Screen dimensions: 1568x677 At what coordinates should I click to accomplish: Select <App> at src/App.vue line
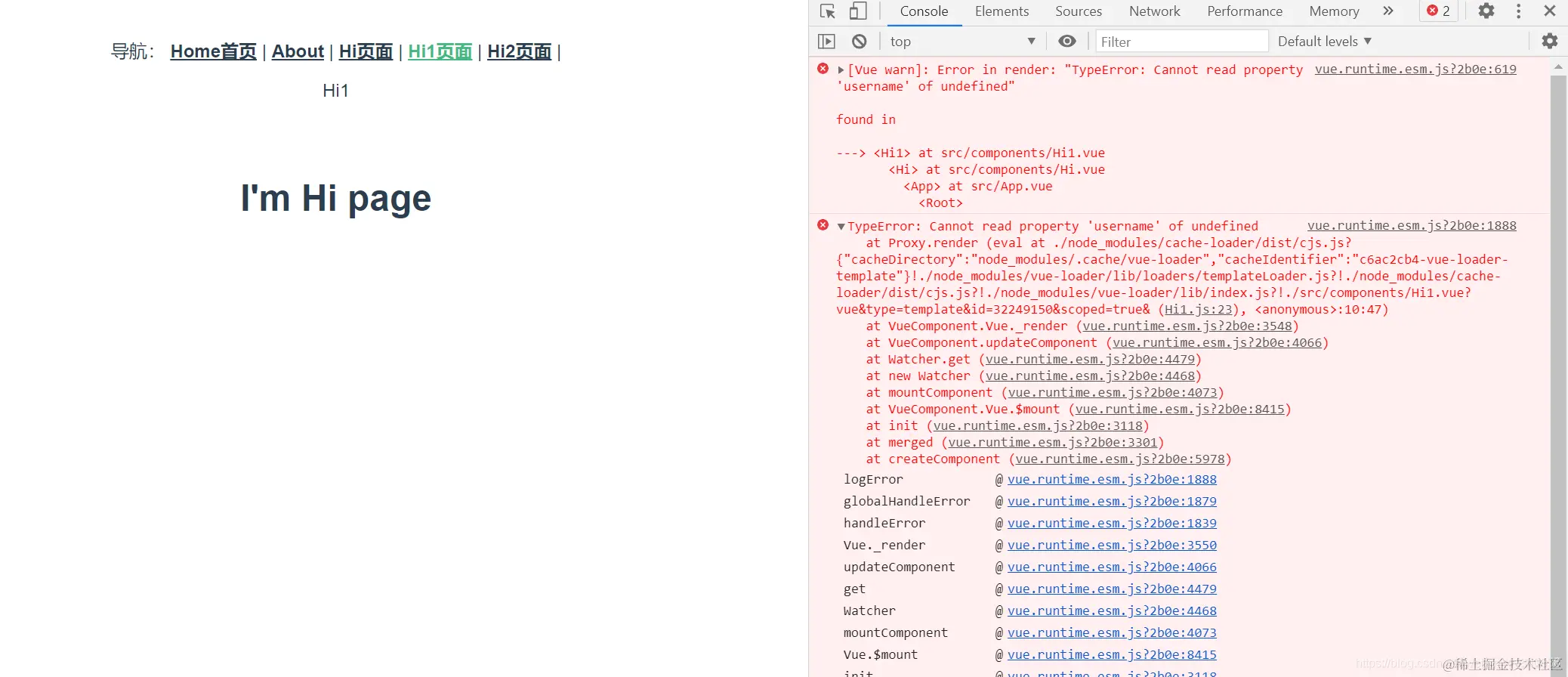(x=978, y=186)
